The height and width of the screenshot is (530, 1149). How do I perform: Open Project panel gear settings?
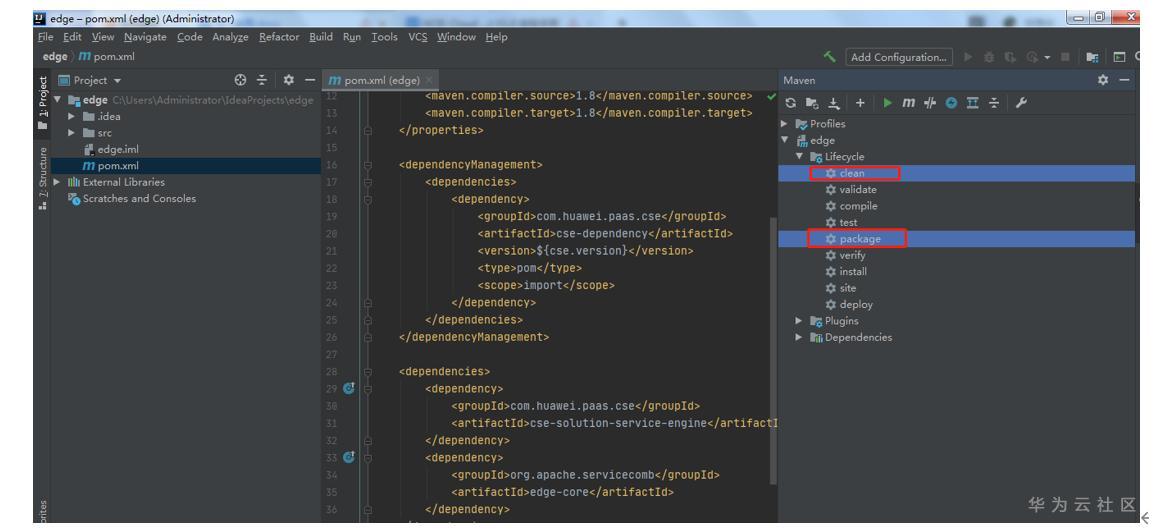click(289, 79)
